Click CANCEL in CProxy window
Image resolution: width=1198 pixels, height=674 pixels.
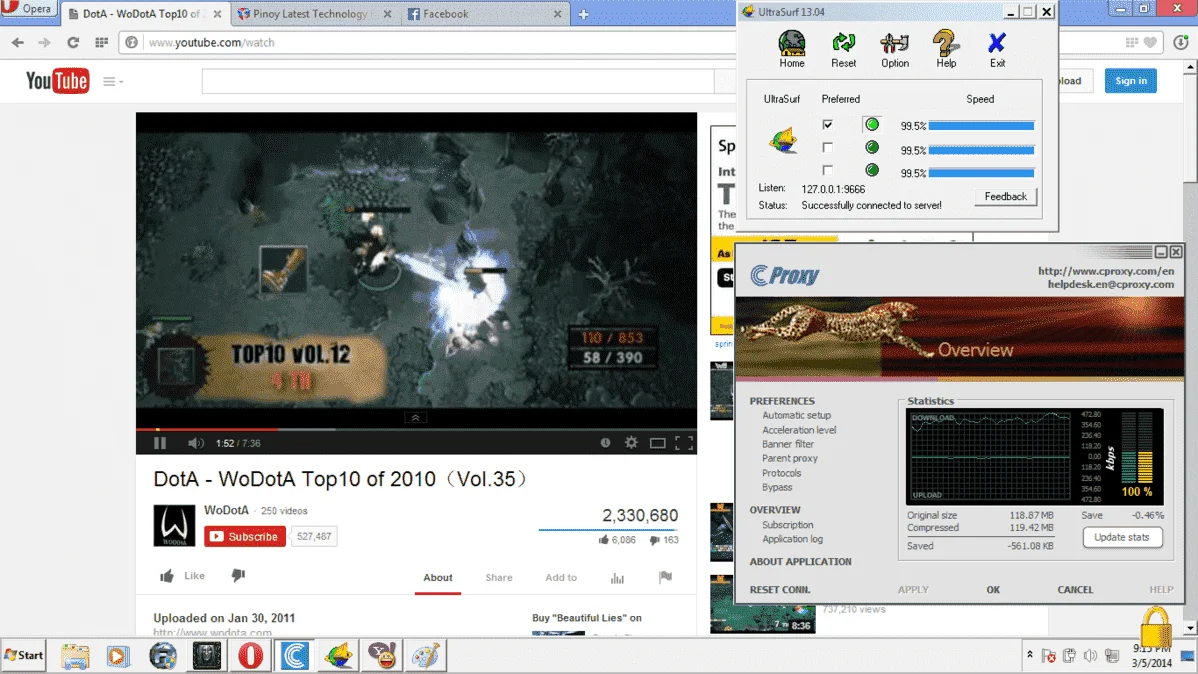click(1075, 590)
